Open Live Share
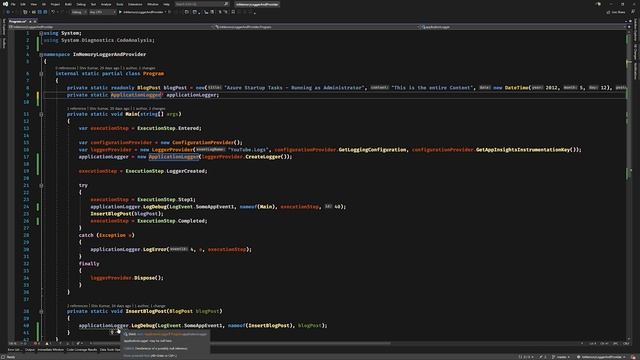The width and height of the screenshot is (640, 360). tap(616, 12)
